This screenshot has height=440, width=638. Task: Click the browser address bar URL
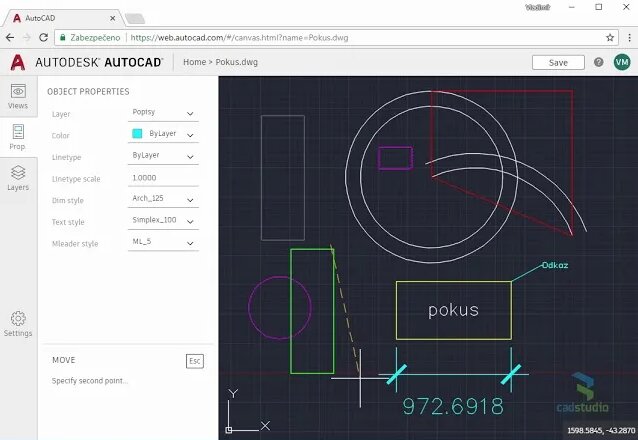[x=239, y=38]
